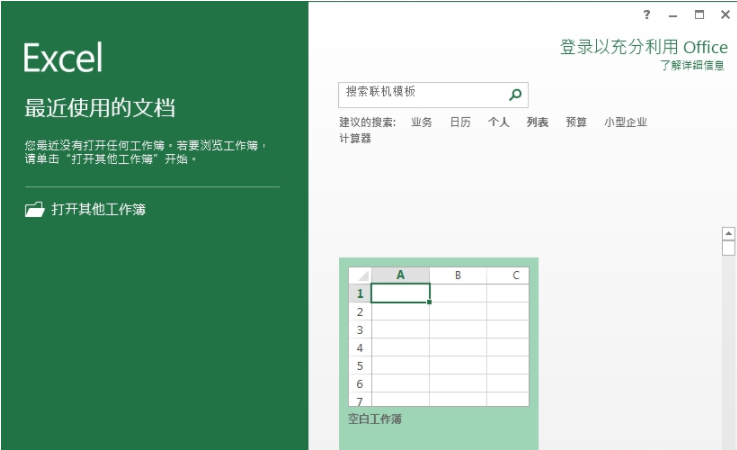This screenshot has width=737, height=450.
Task: Select 预算 suggested search
Action: click(576, 122)
